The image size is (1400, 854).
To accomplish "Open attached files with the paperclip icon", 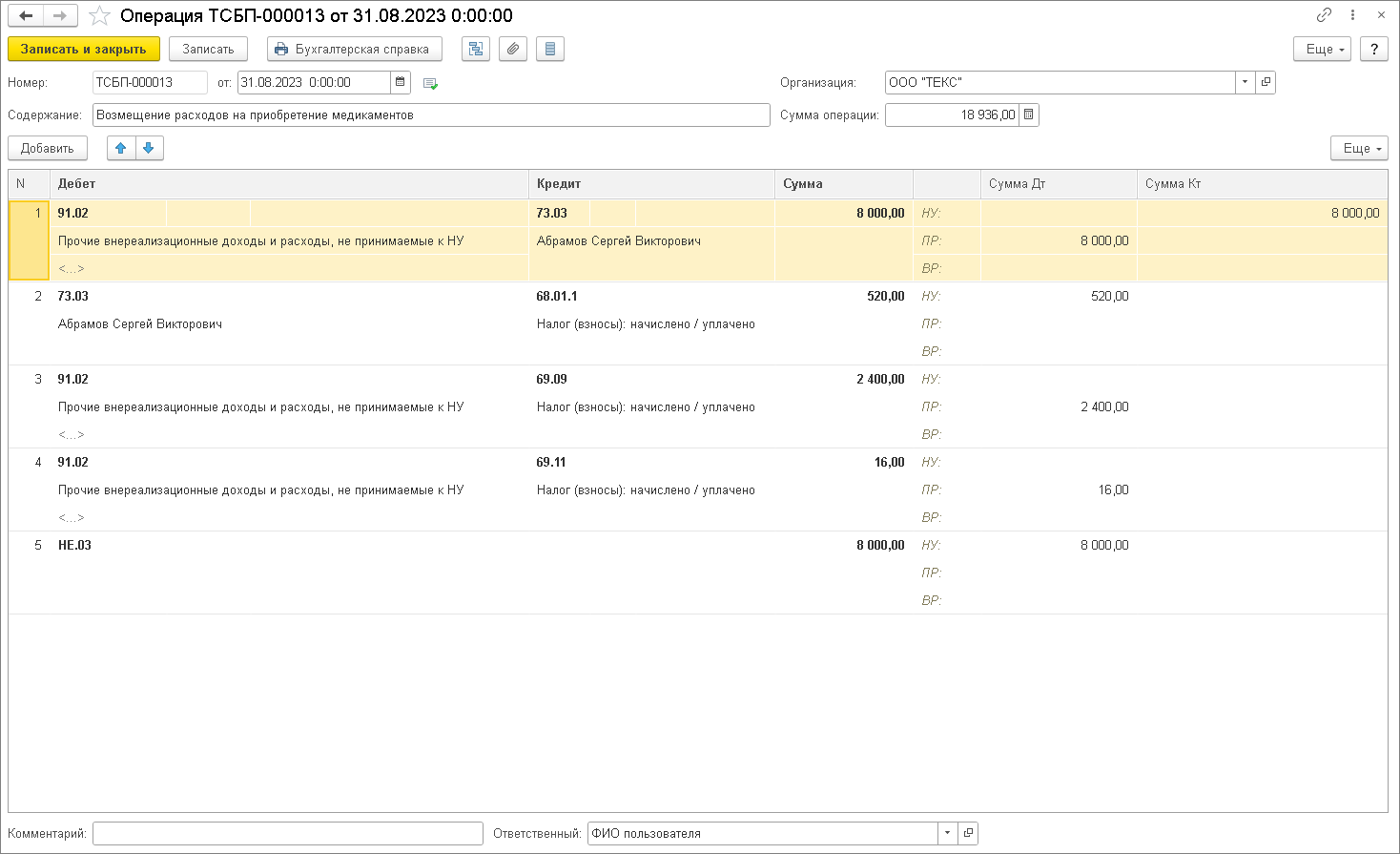I will pos(513,49).
